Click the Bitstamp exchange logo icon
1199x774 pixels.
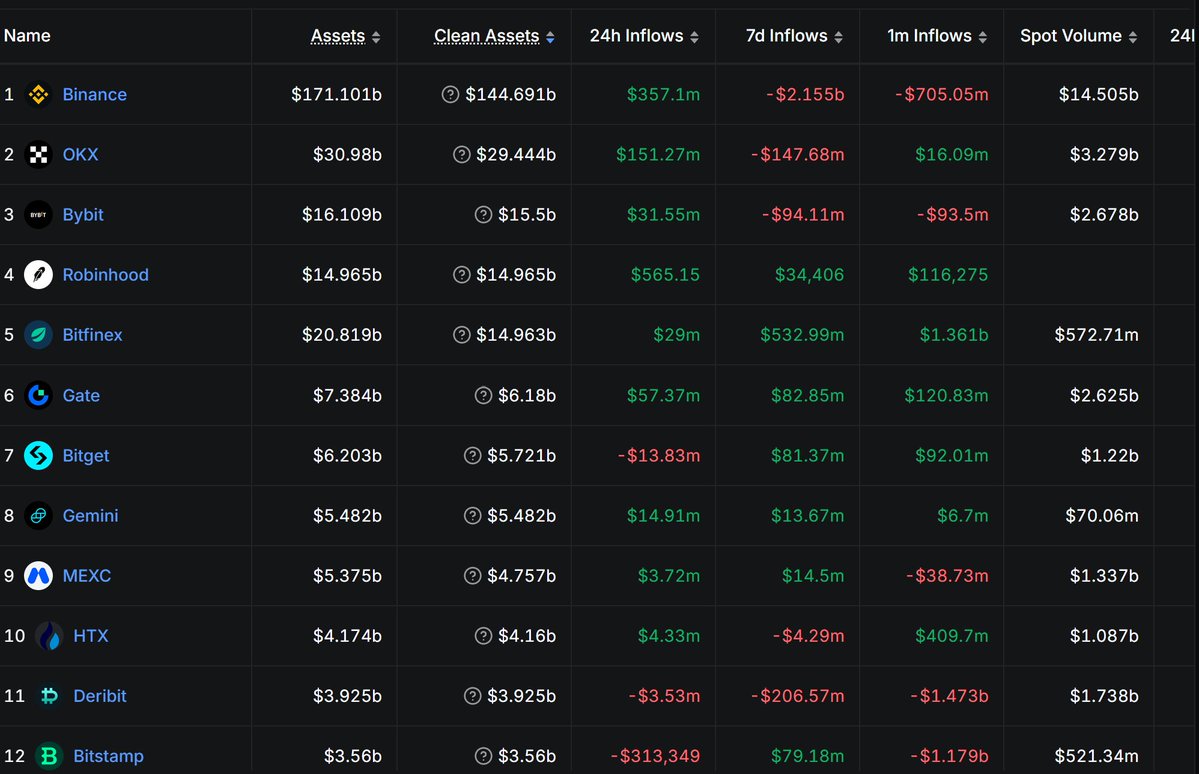pos(49,756)
